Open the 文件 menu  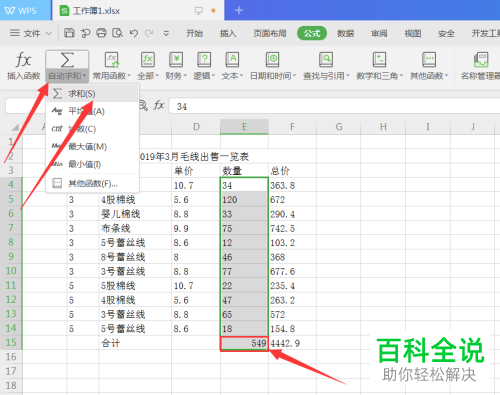point(32,33)
